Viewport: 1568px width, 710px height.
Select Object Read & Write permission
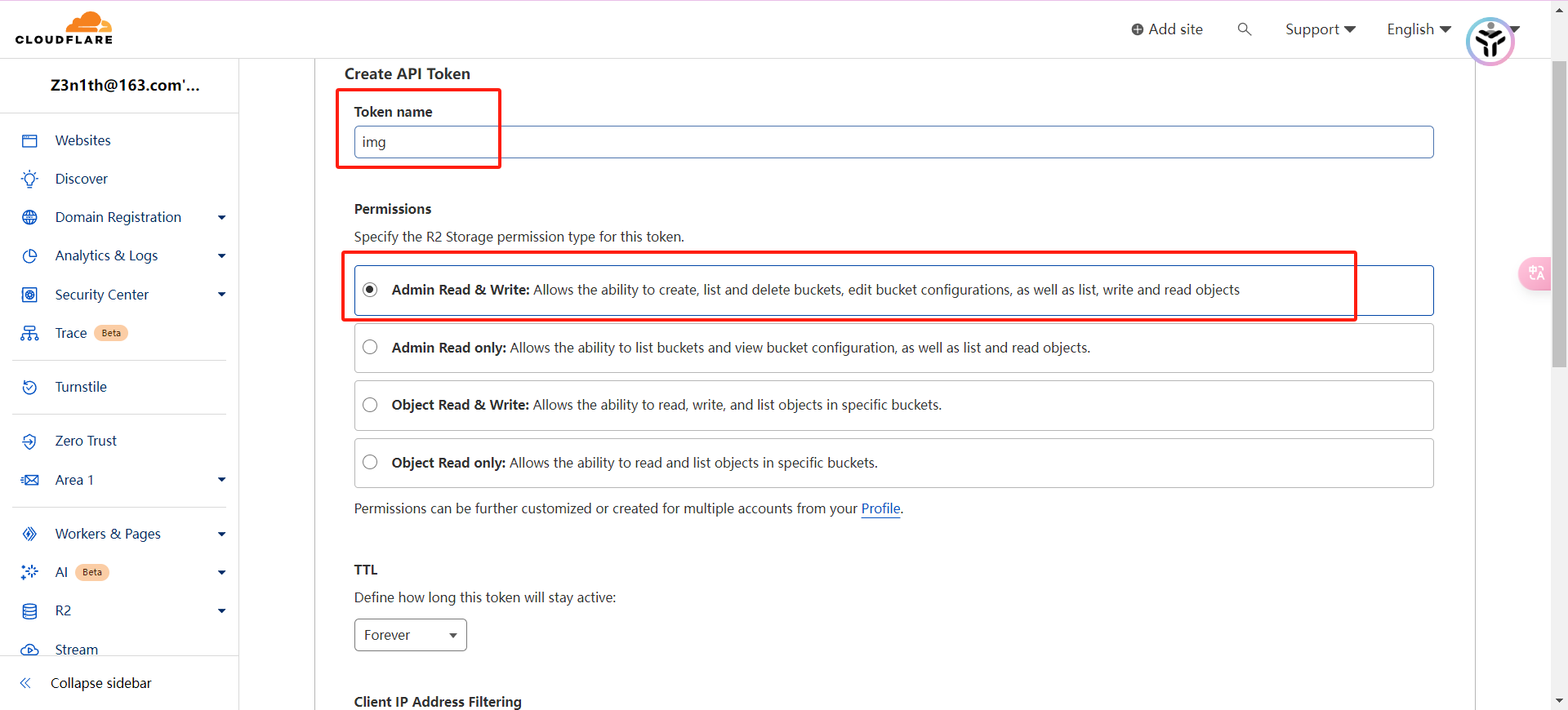pyautogui.click(x=370, y=406)
